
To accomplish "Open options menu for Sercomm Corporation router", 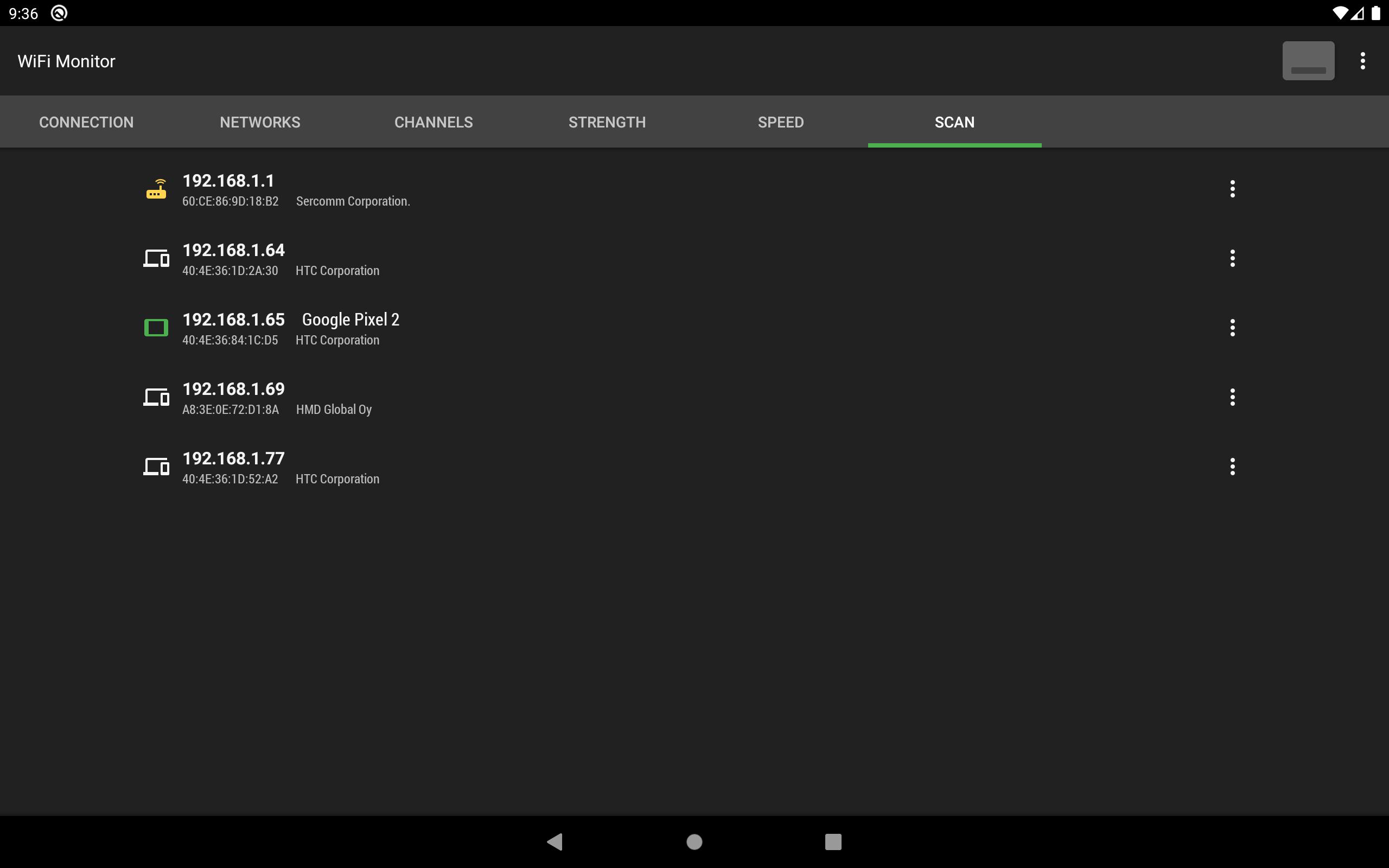I will pyautogui.click(x=1232, y=189).
